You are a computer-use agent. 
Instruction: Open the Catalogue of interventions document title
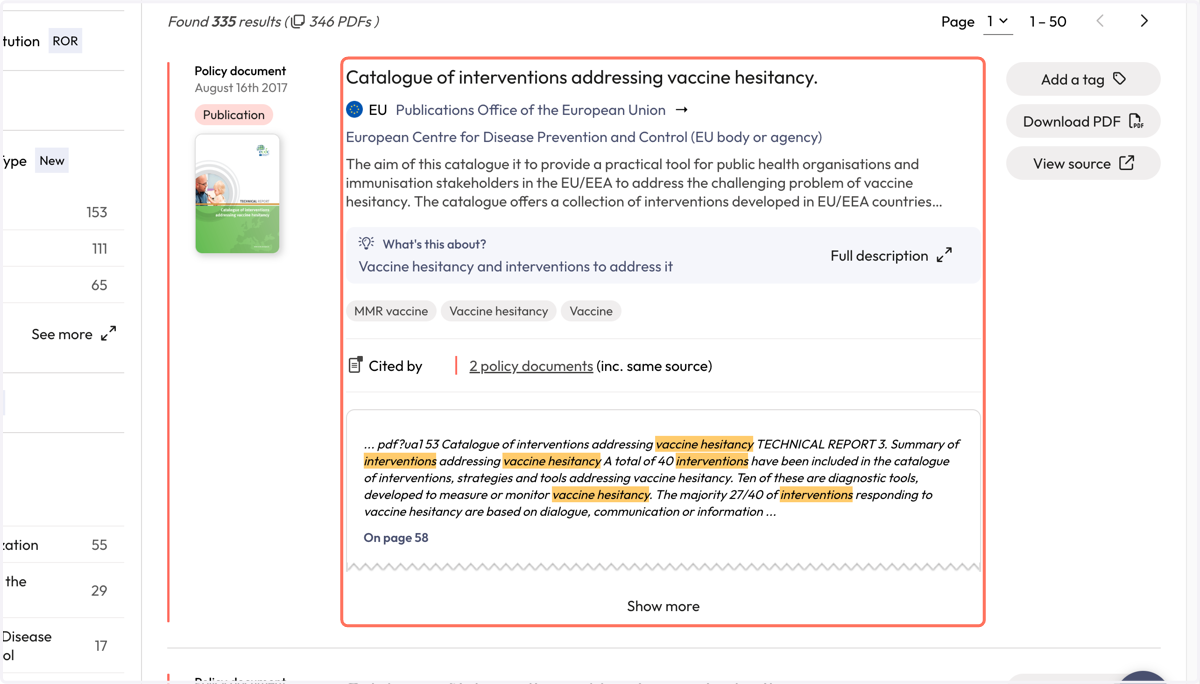581,77
